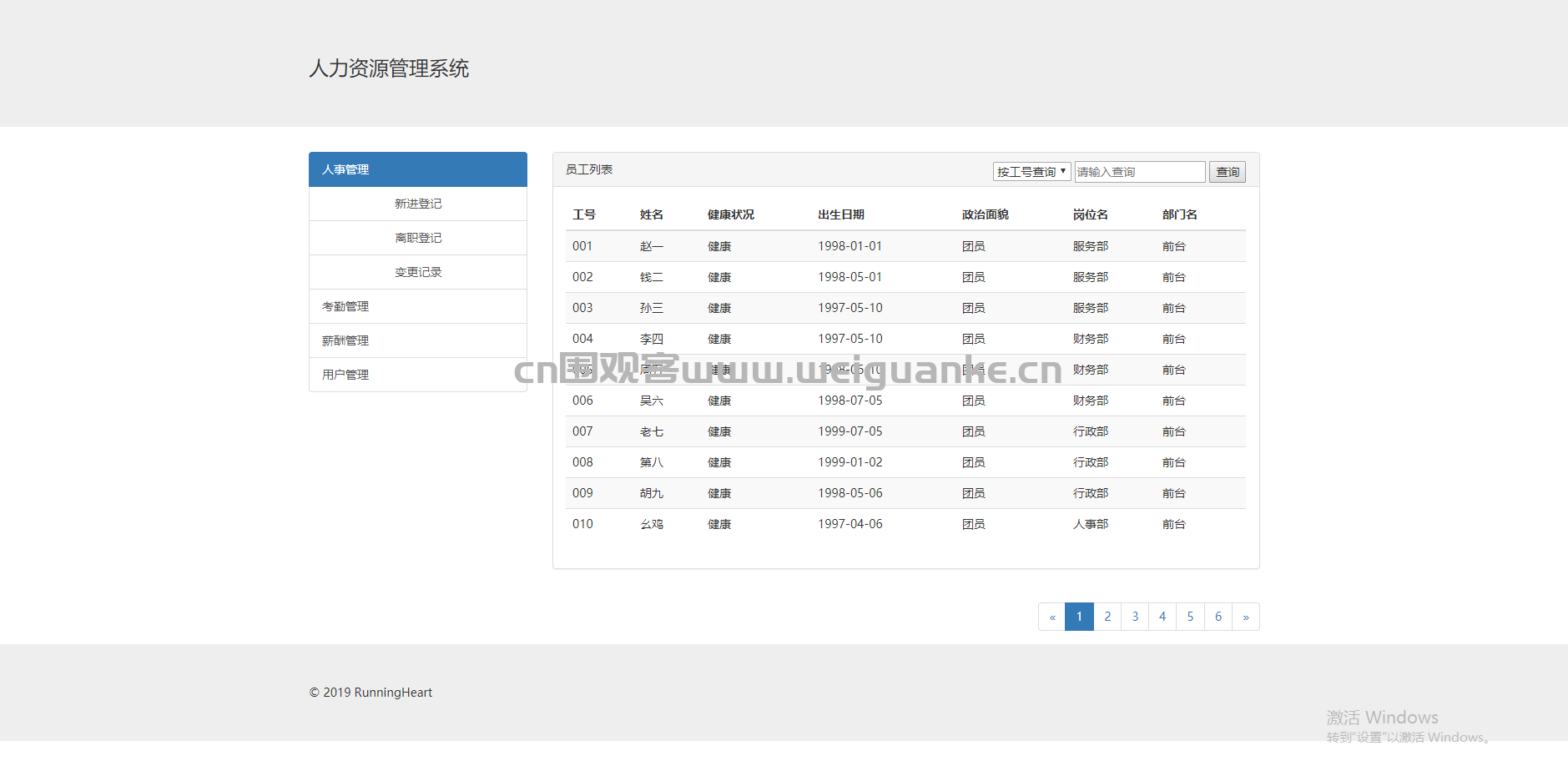Focus the 请输入查询 search field
The width and height of the screenshot is (1568, 766).
pyautogui.click(x=1140, y=172)
